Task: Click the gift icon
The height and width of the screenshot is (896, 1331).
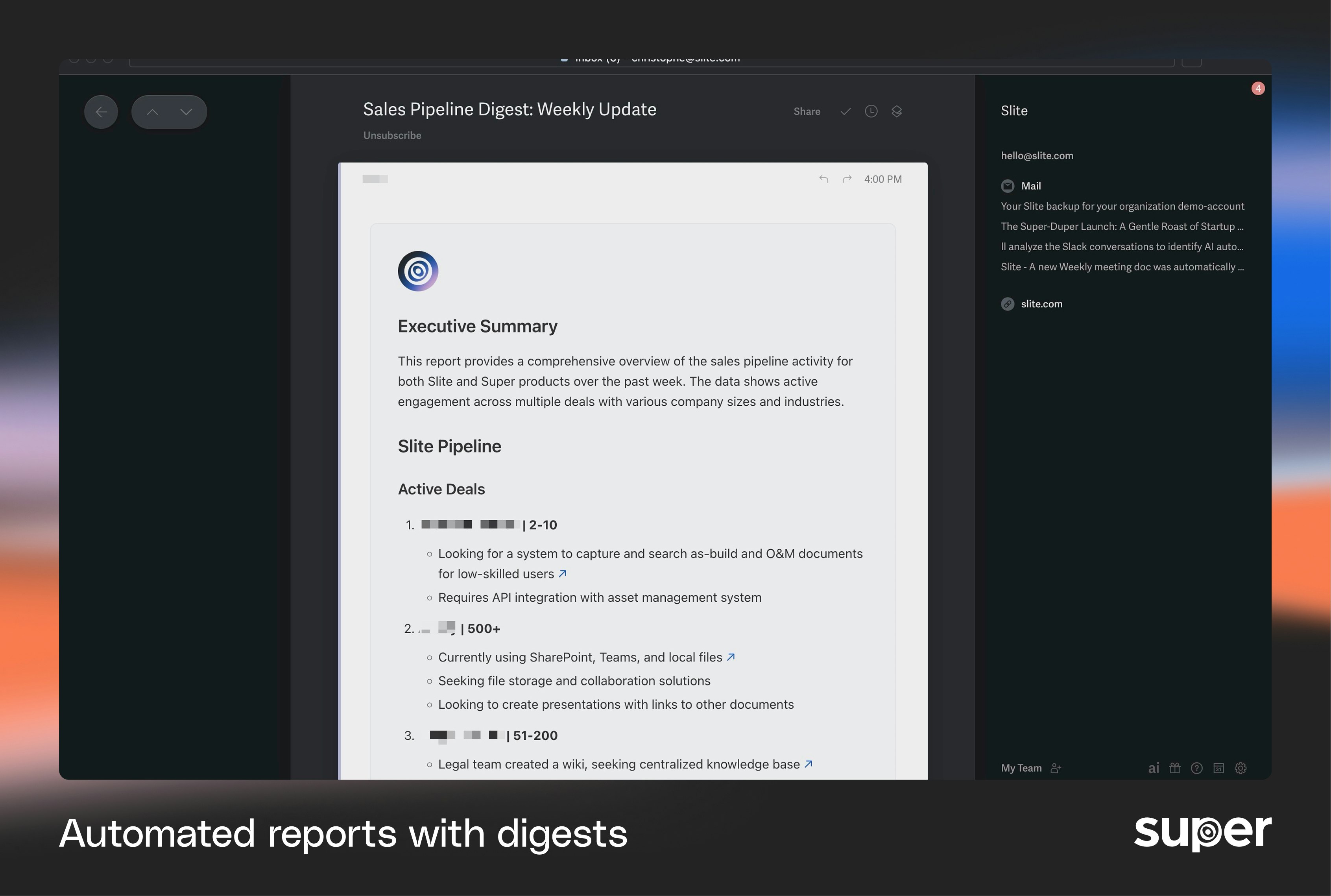Action: (x=1174, y=768)
